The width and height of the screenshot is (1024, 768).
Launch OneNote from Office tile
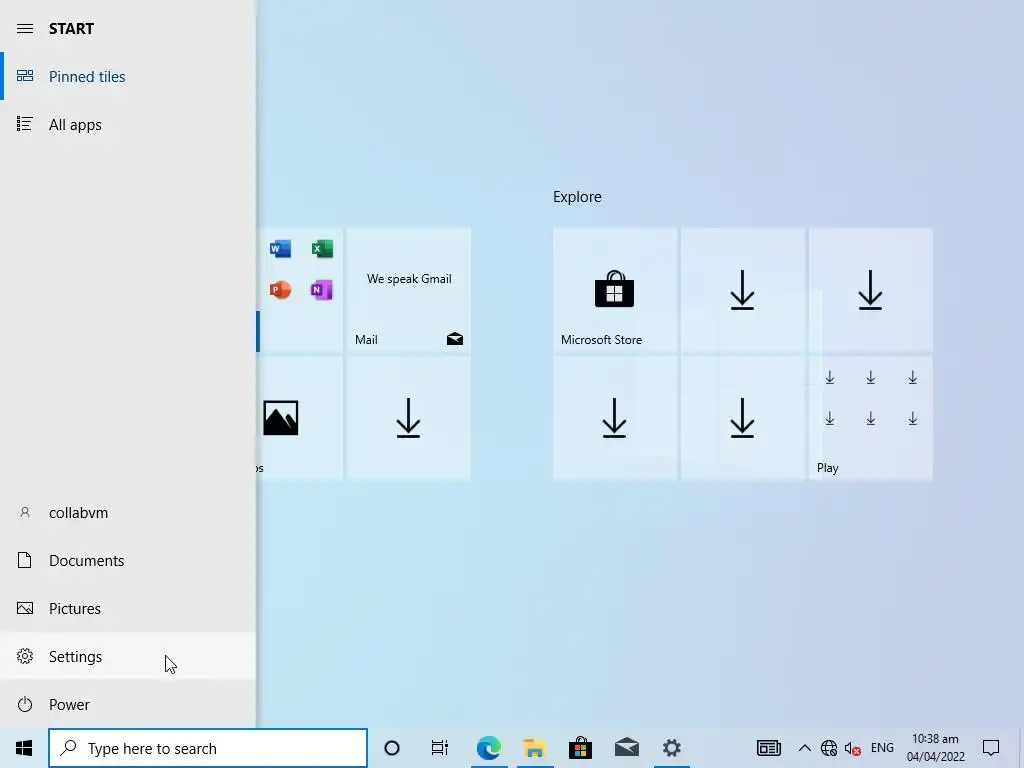point(322,289)
